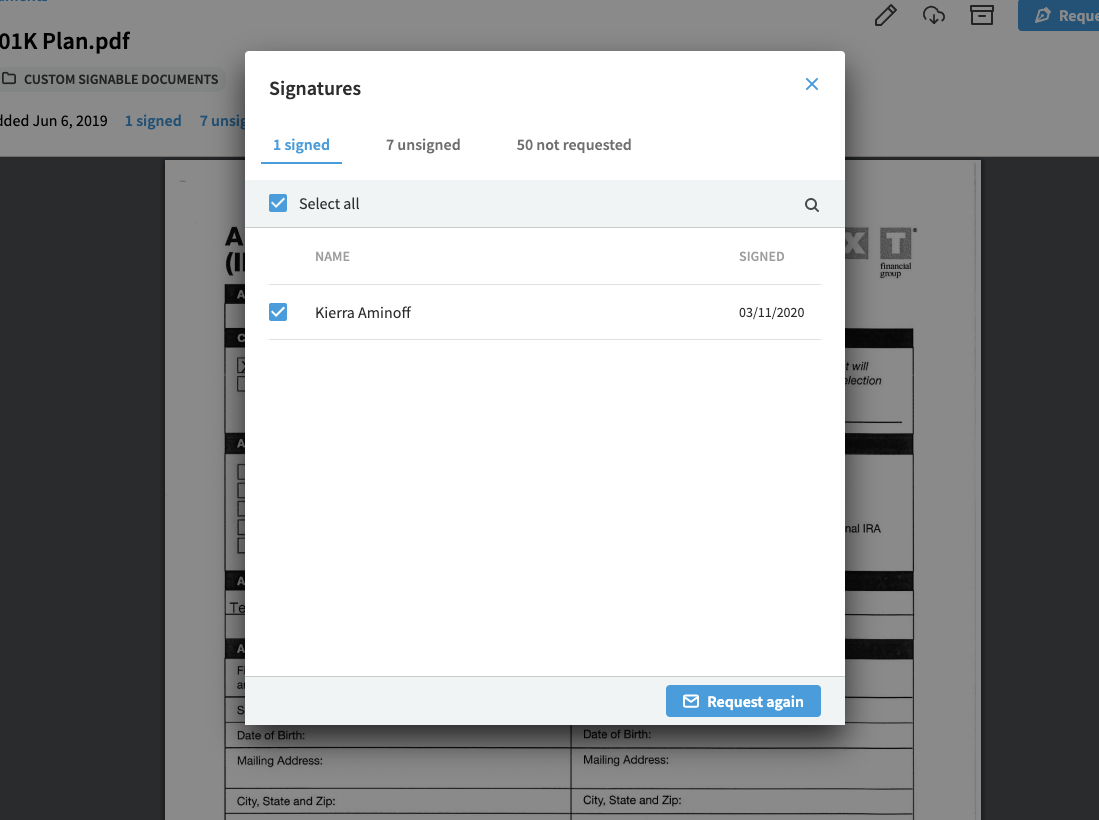The image size is (1099, 820).
Task: Click the Custom Signable Documents label
Action: tap(120, 79)
